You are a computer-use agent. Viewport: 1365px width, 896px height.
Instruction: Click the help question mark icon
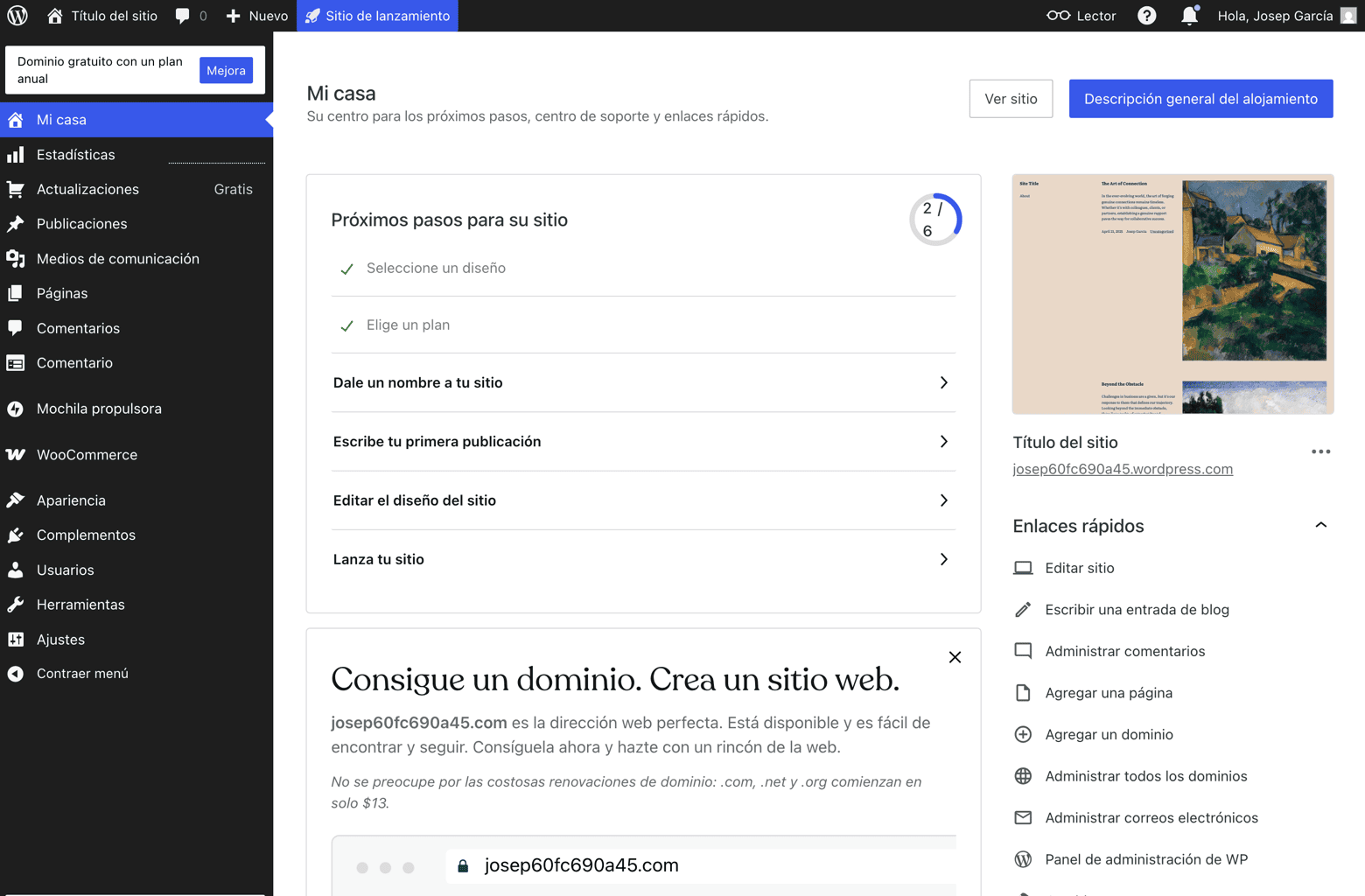pyautogui.click(x=1146, y=16)
